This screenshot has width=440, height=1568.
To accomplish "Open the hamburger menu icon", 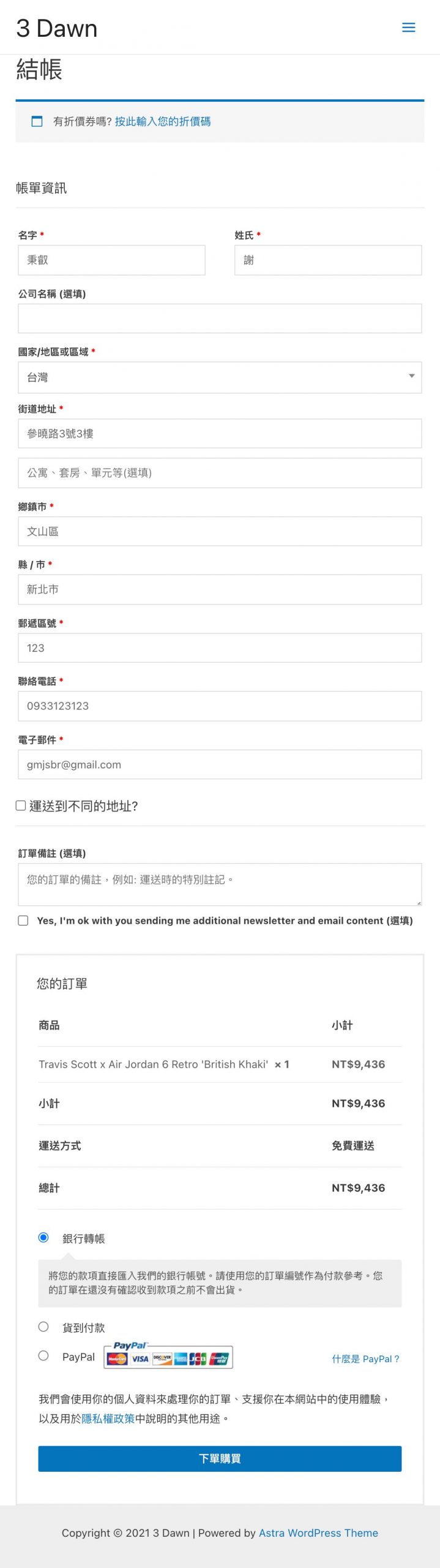I will (x=408, y=28).
